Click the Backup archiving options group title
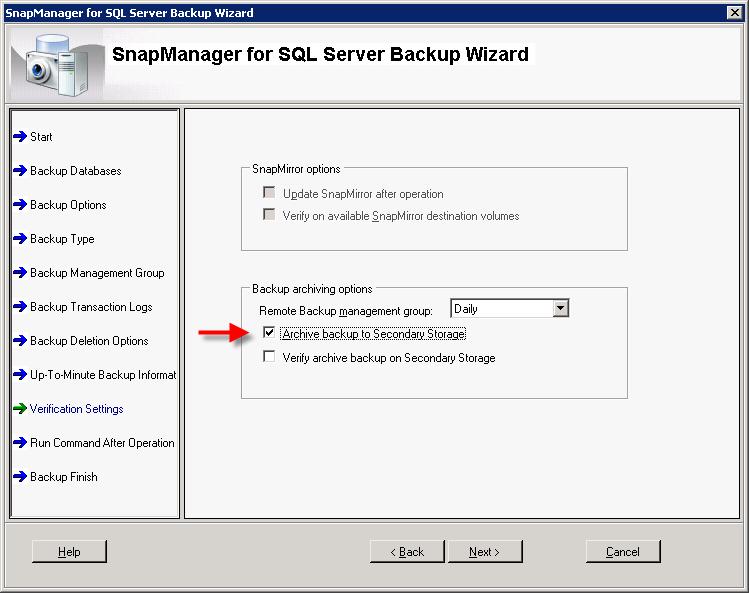This screenshot has width=749, height=593. click(x=312, y=289)
